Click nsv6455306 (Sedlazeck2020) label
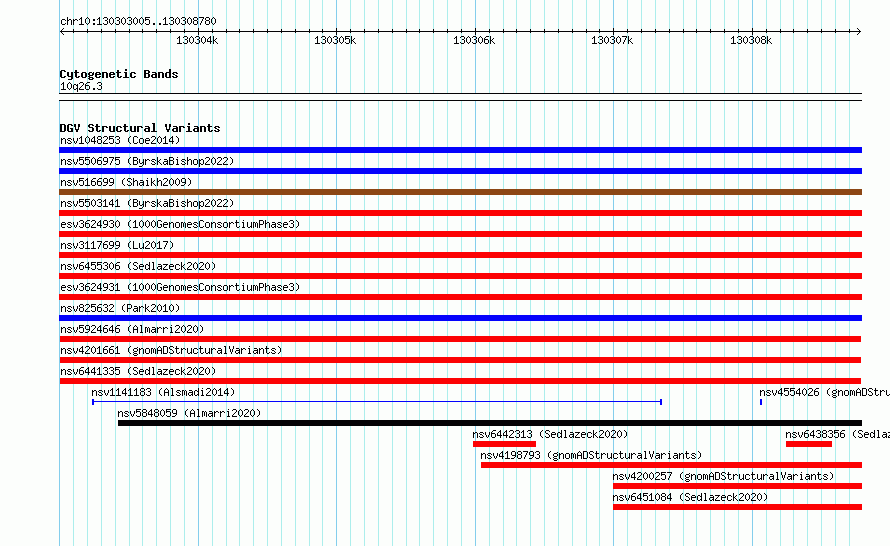Screen dimensions: 890x546 click(138, 266)
